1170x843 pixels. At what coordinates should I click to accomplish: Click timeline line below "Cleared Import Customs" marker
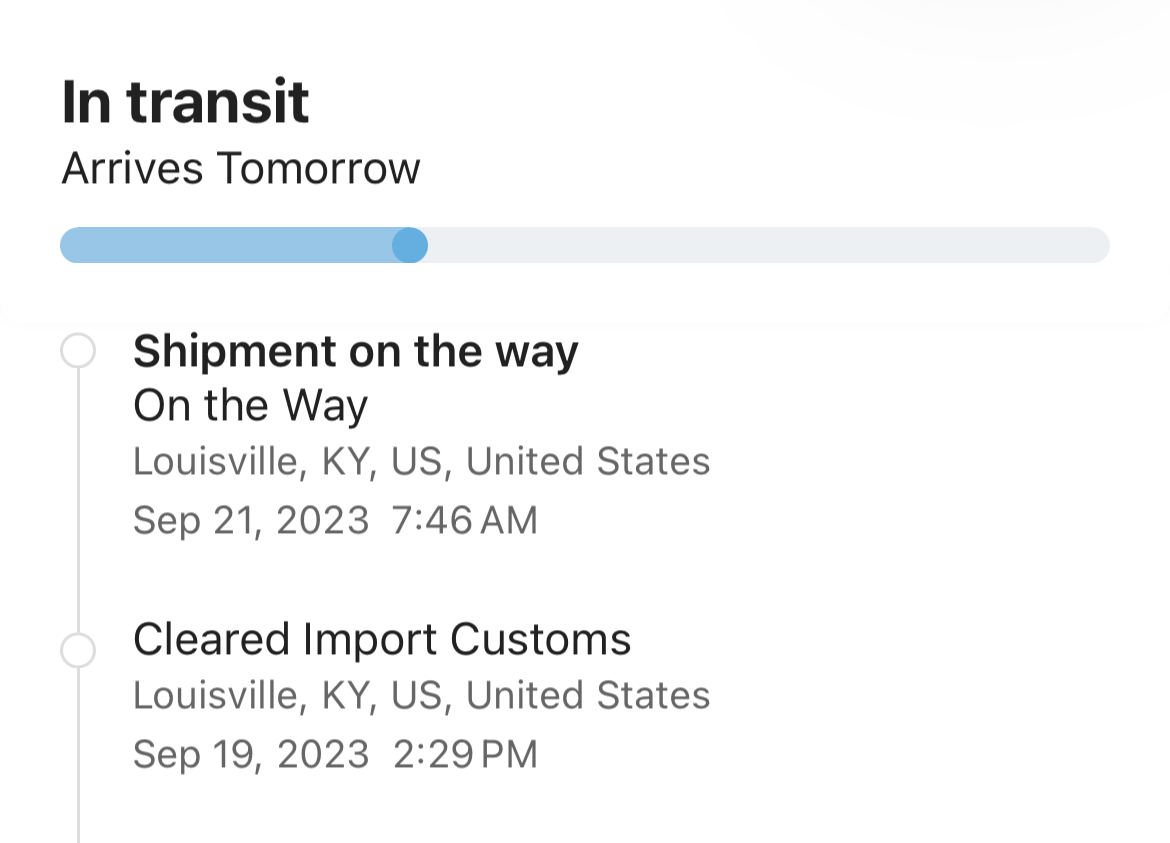pos(78,760)
